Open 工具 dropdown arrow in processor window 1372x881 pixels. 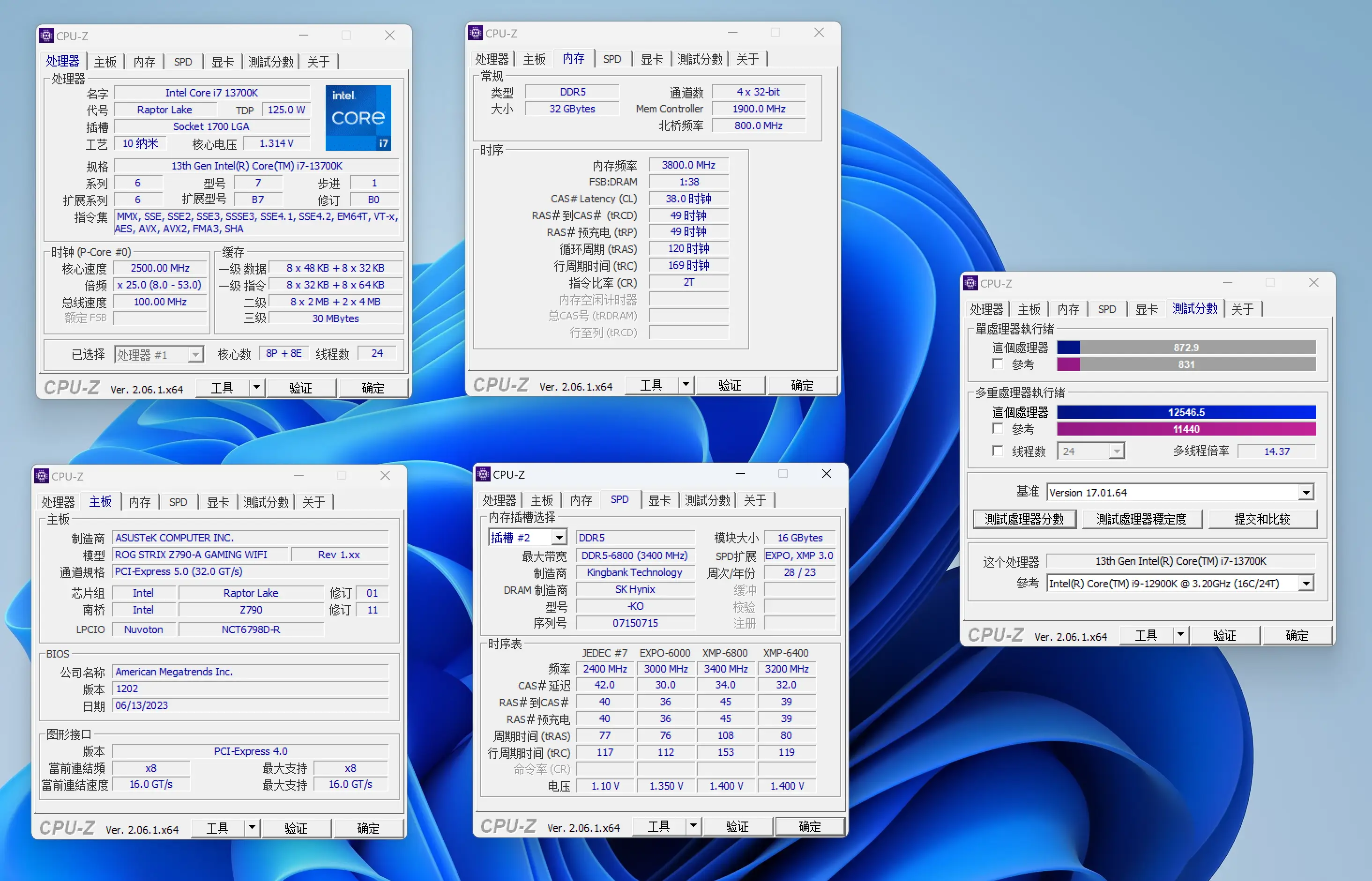pos(256,388)
